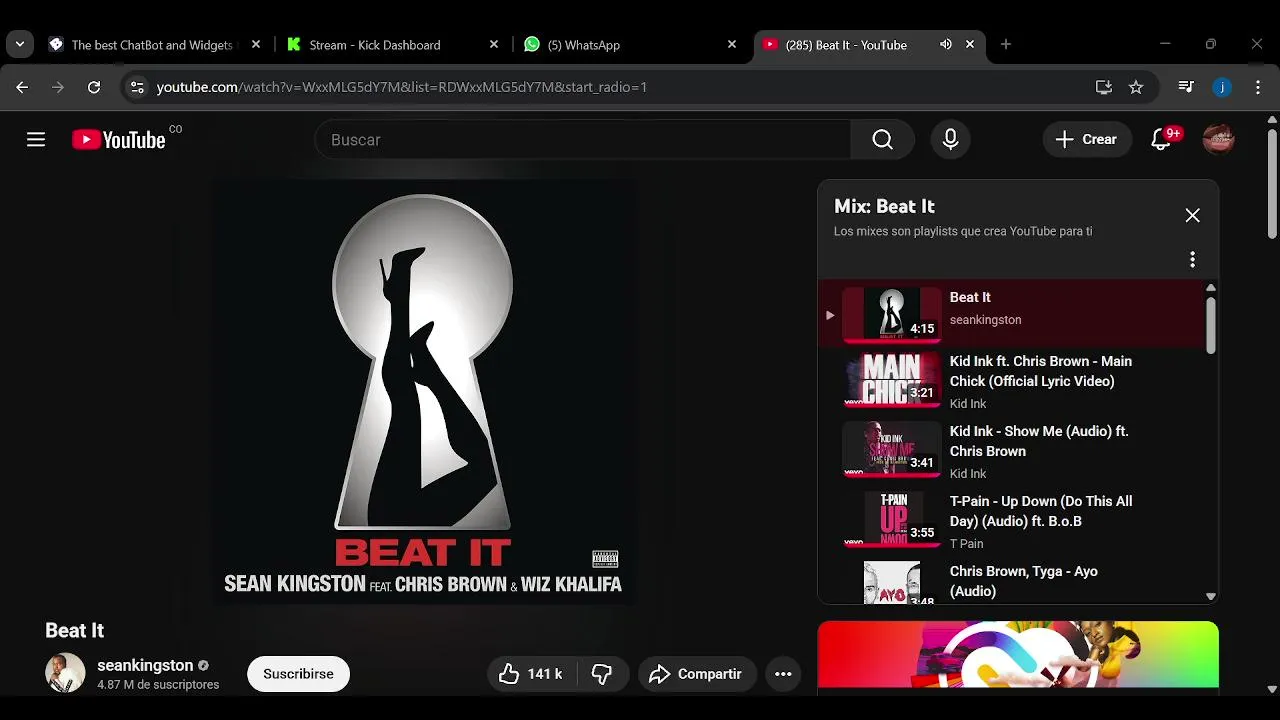Open more actions menu below video
Image resolution: width=1280 pixels, height=720 pixels.
(783, 674)
